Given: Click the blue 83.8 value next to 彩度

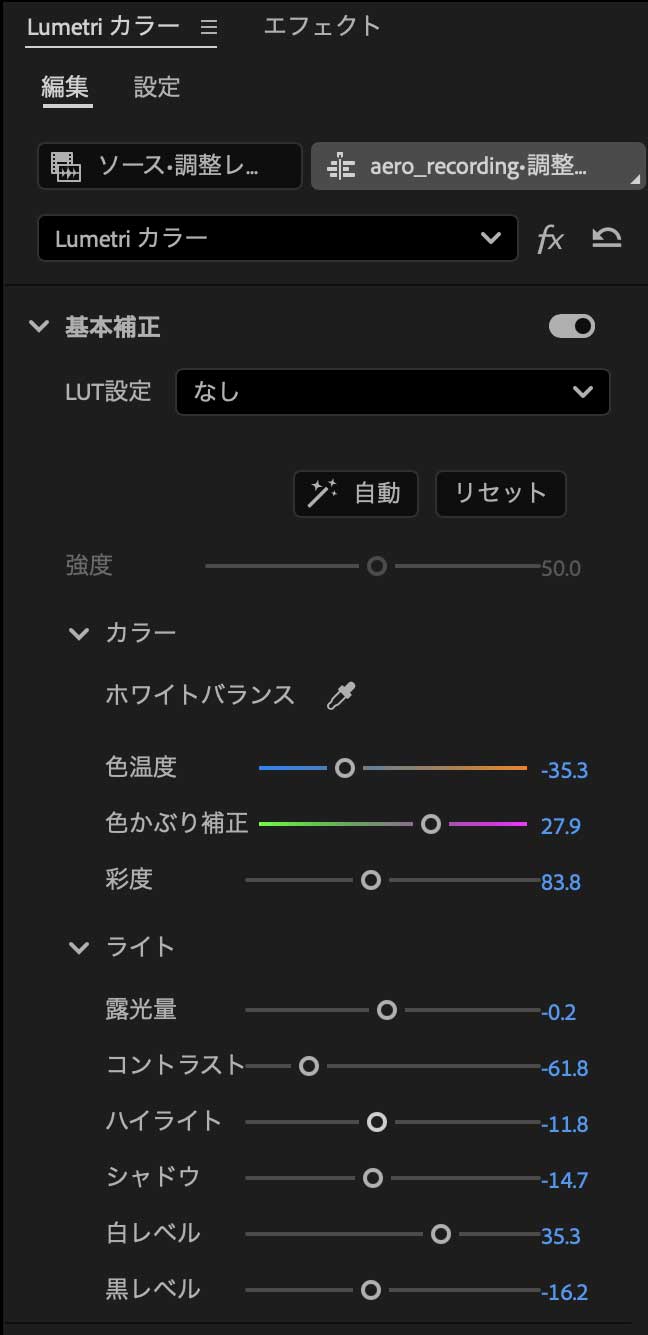Looking at the screenshot, I should point(563,882).
